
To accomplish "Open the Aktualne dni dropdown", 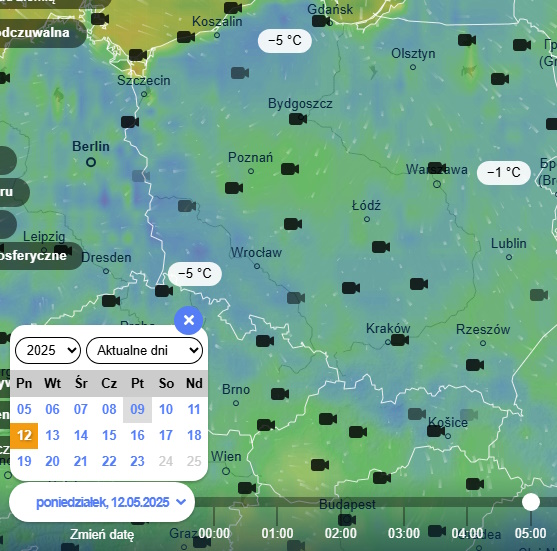I will click(145, 350).
